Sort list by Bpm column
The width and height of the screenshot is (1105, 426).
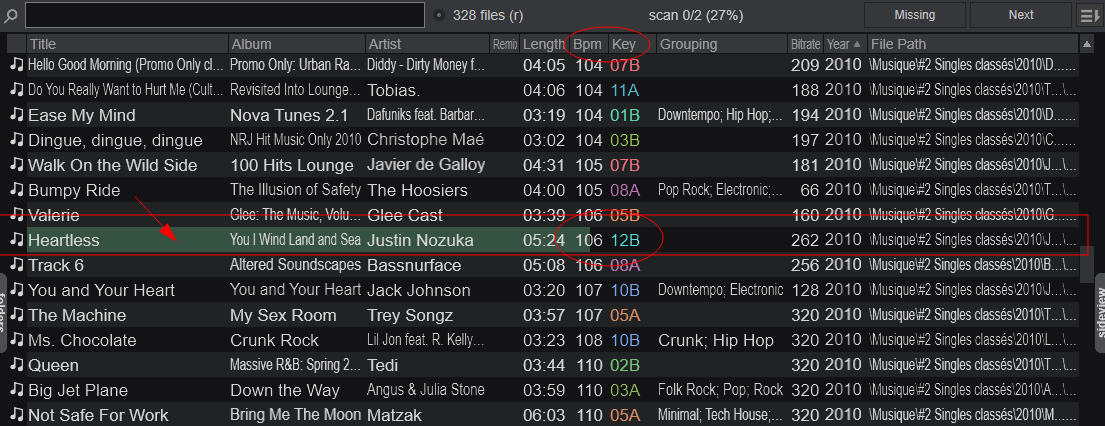[x=588, y=44]
